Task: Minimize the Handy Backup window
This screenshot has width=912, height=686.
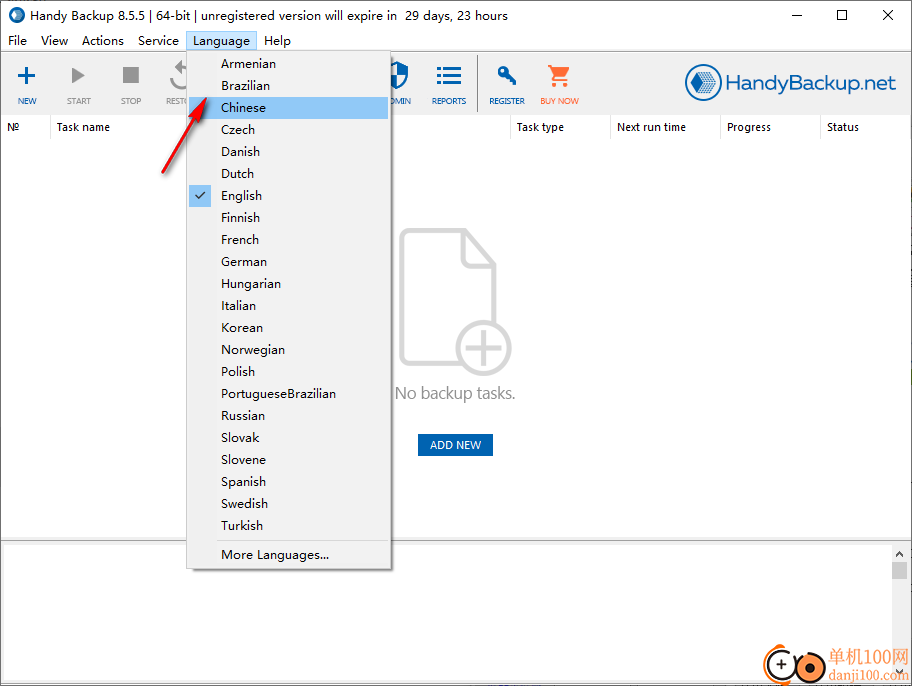Action: pyautogui.click(x=797, y=16)
